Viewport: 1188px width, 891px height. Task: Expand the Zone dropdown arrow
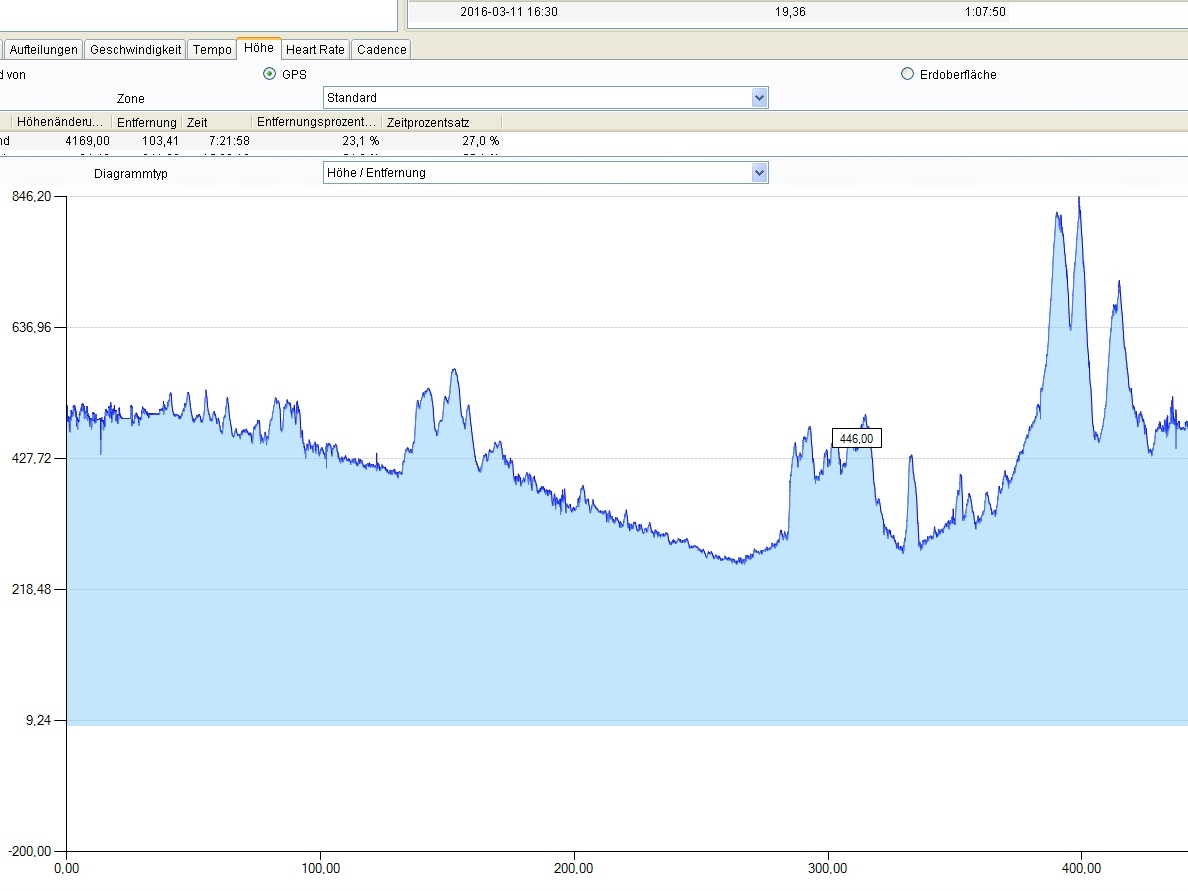[759, 98]
